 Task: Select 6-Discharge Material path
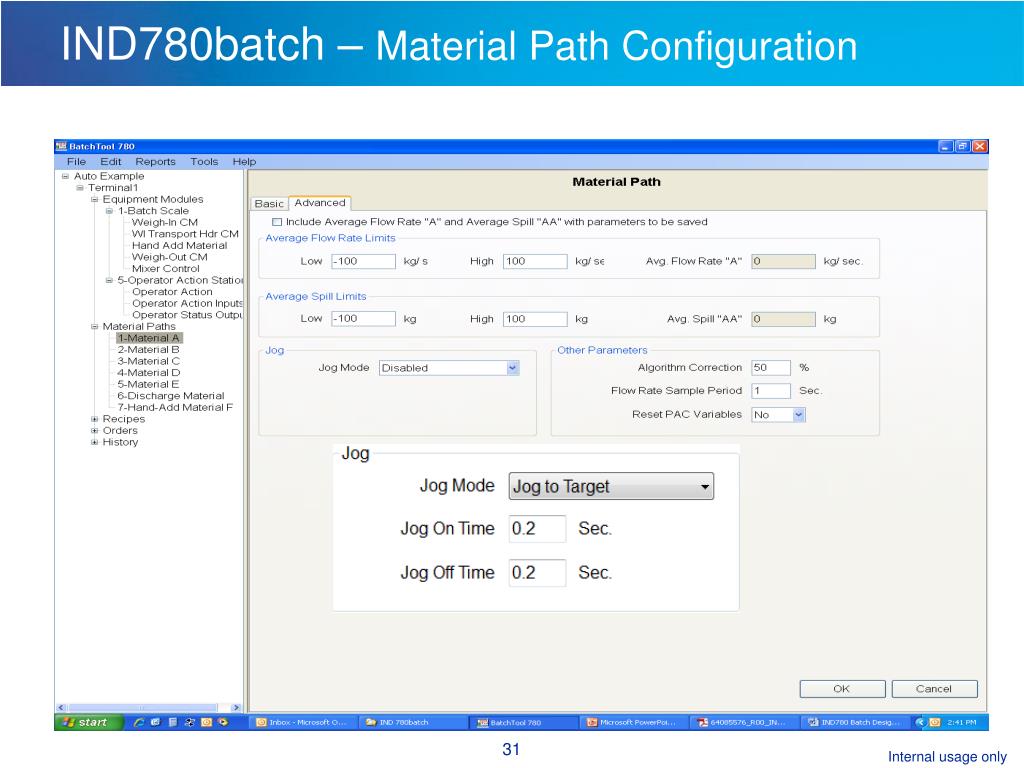pos(170,396)
